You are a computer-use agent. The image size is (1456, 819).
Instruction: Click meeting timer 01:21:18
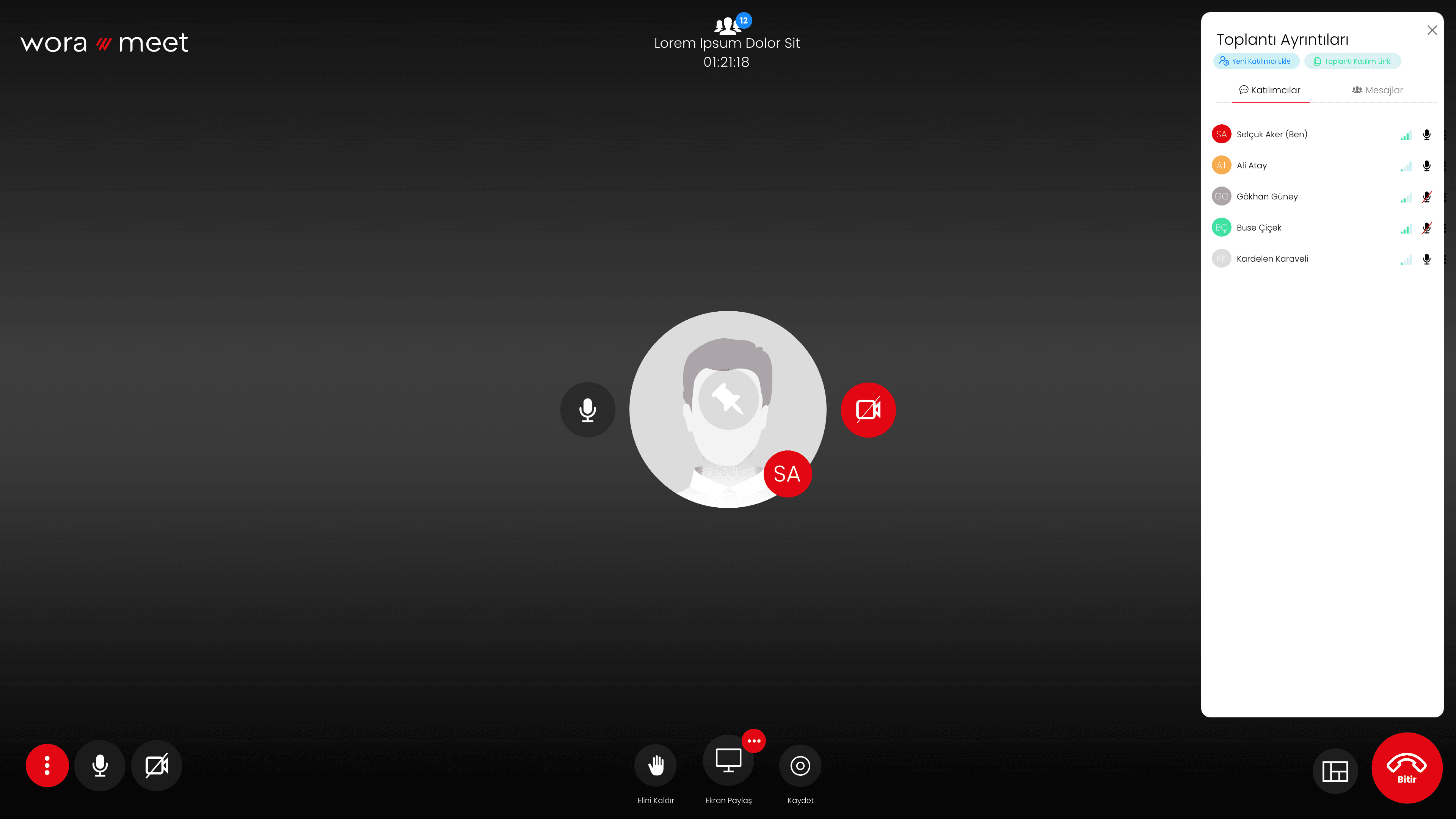[726, 62]
